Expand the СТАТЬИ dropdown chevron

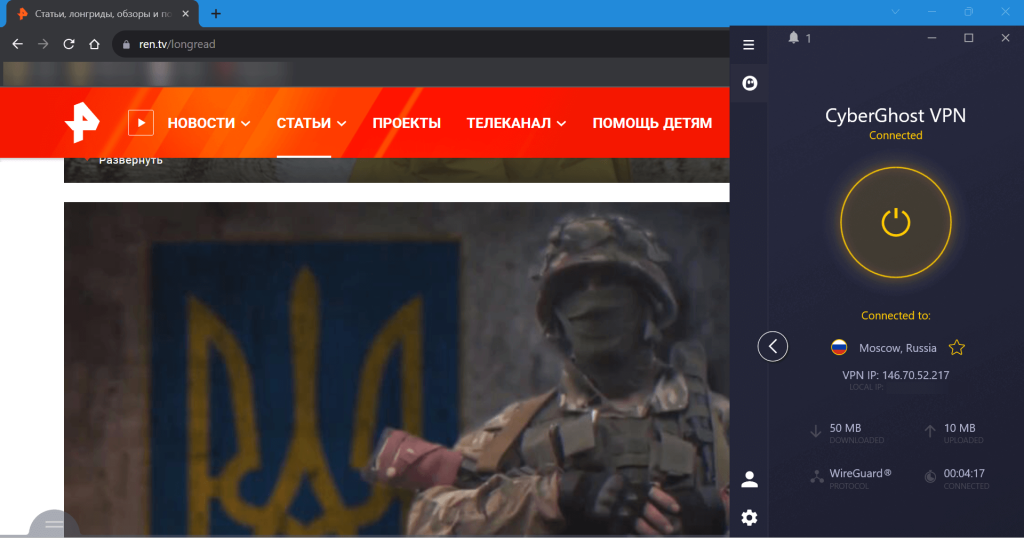click(342, 123)
